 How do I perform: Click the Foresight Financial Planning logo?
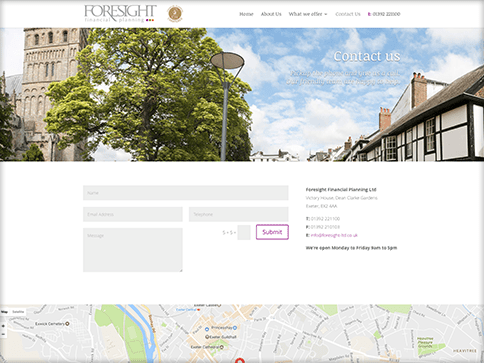tap(120, 14)
